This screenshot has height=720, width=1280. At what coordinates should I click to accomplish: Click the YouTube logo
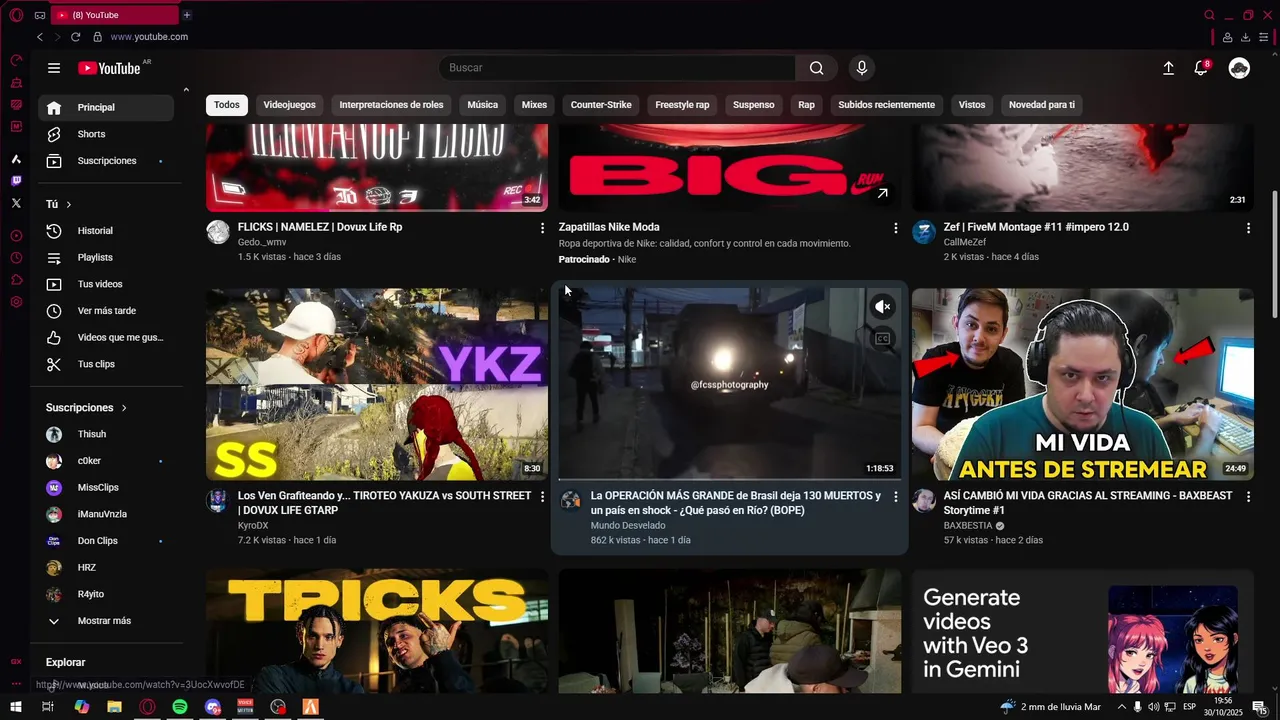pyautogui.click(x=110, y=68)
